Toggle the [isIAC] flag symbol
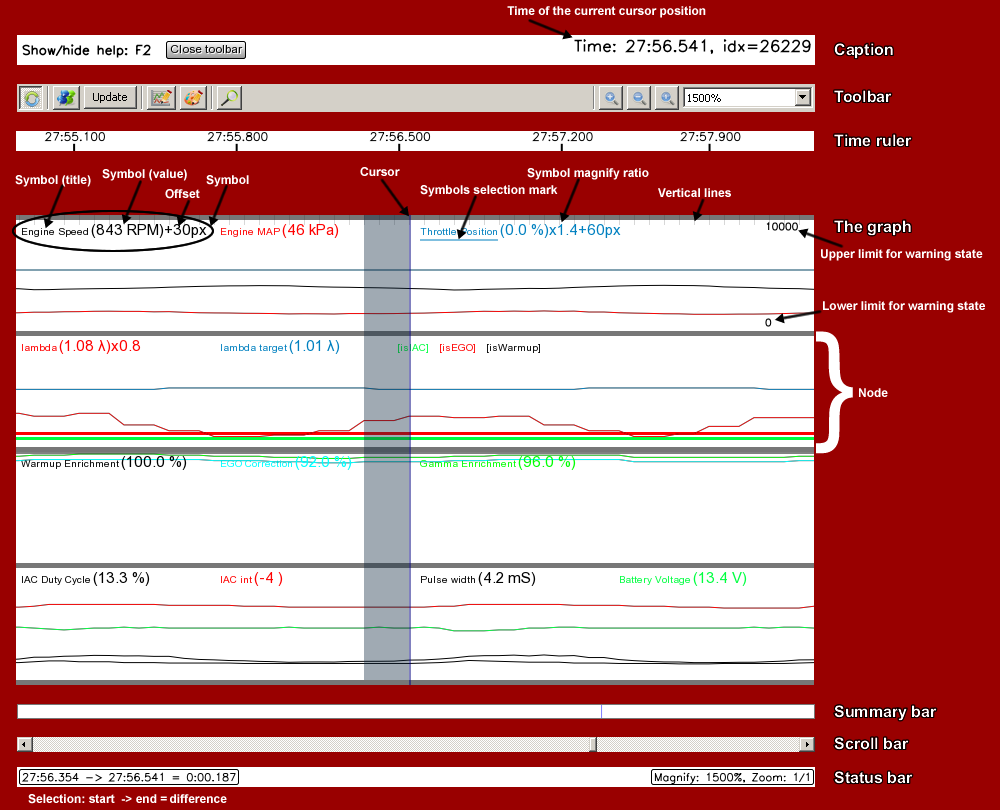 pos(412,348)
